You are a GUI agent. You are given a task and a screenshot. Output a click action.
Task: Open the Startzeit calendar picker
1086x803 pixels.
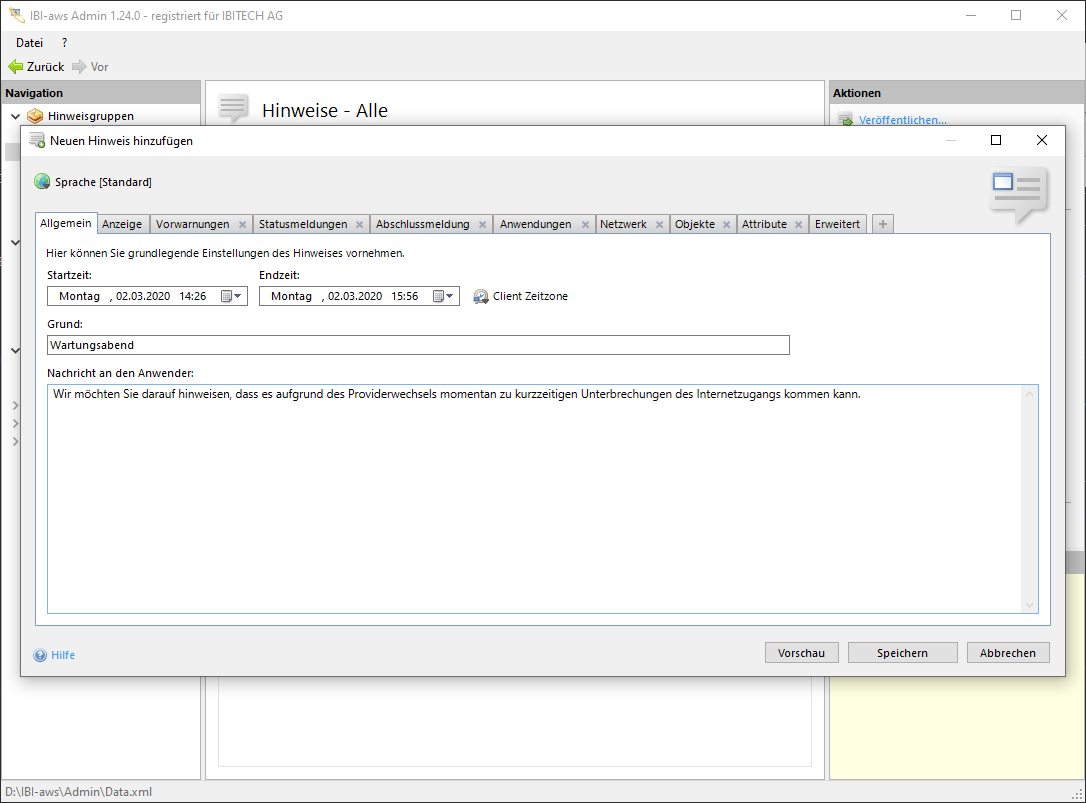click(x=231, y=296)
